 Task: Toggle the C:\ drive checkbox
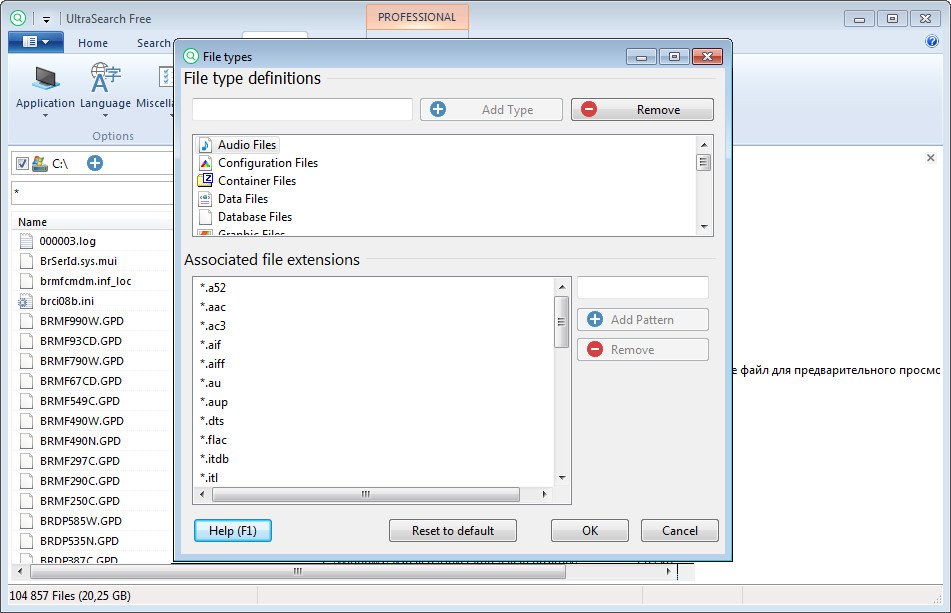point(22,164)
